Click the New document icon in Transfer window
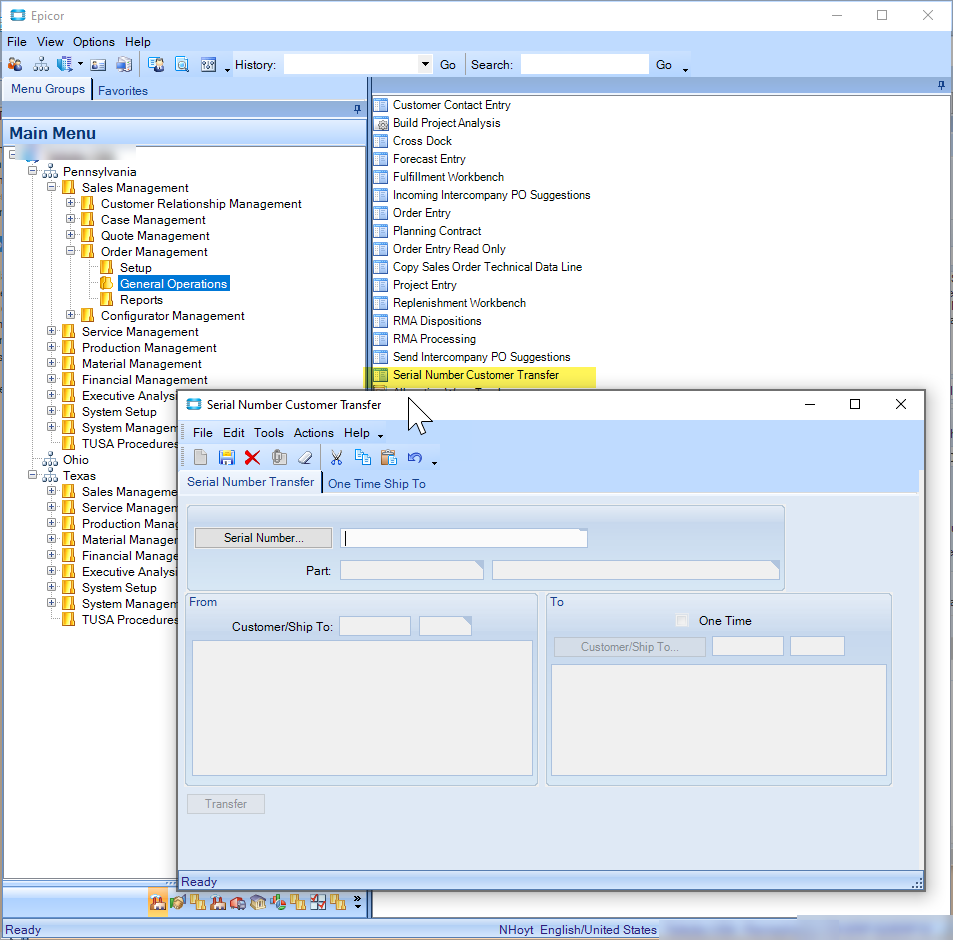The height and width of the screenshot is (940, 953). point(200,458)
